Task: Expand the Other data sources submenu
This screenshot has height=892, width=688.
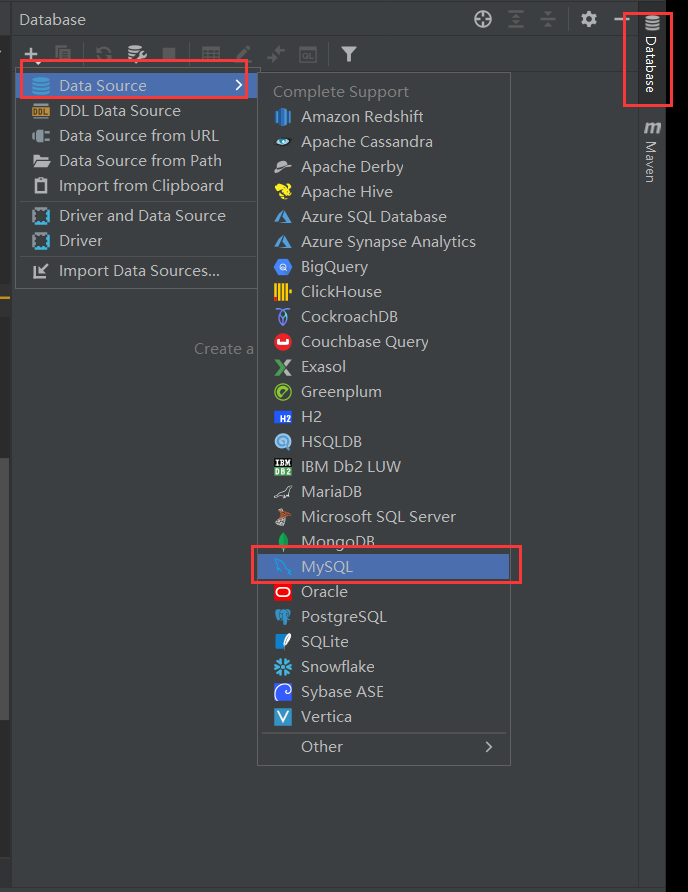Action: pos(384,747)
